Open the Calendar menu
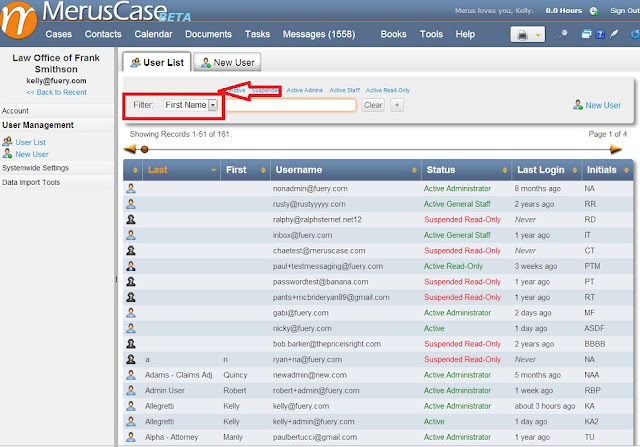 (153, 34)
